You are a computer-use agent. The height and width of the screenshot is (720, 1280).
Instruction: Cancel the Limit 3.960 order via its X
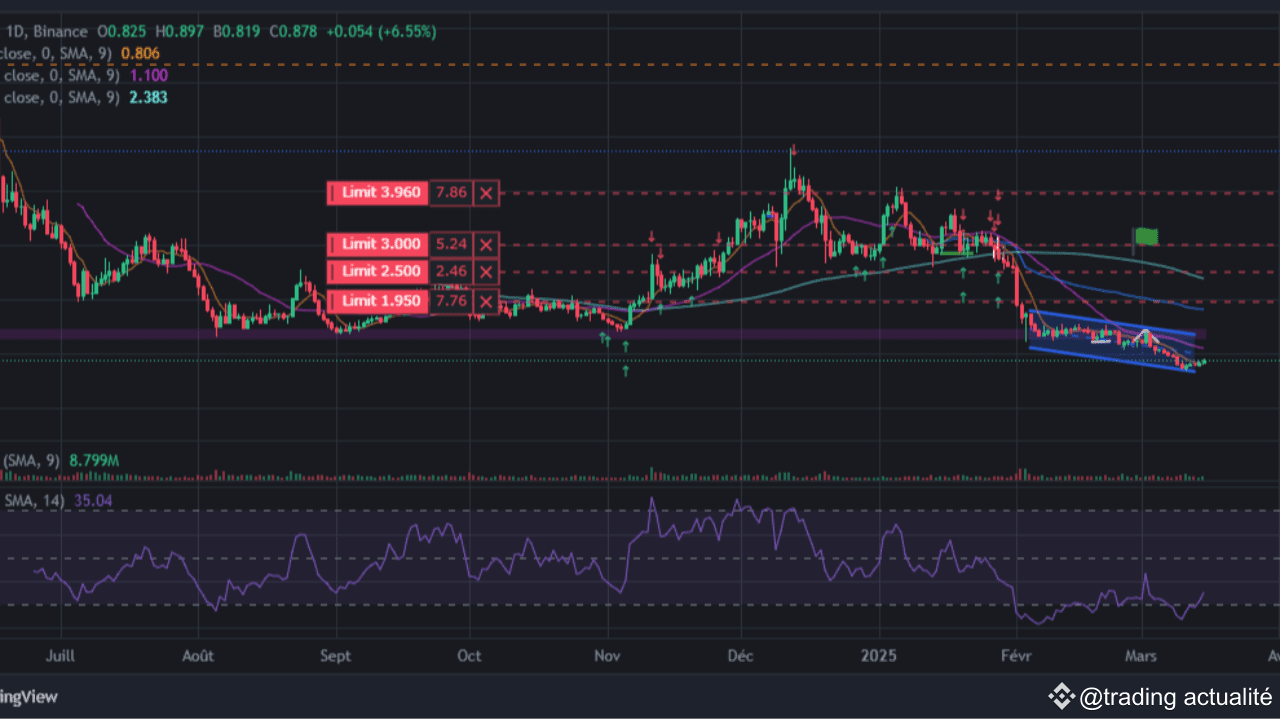[485, 192]
